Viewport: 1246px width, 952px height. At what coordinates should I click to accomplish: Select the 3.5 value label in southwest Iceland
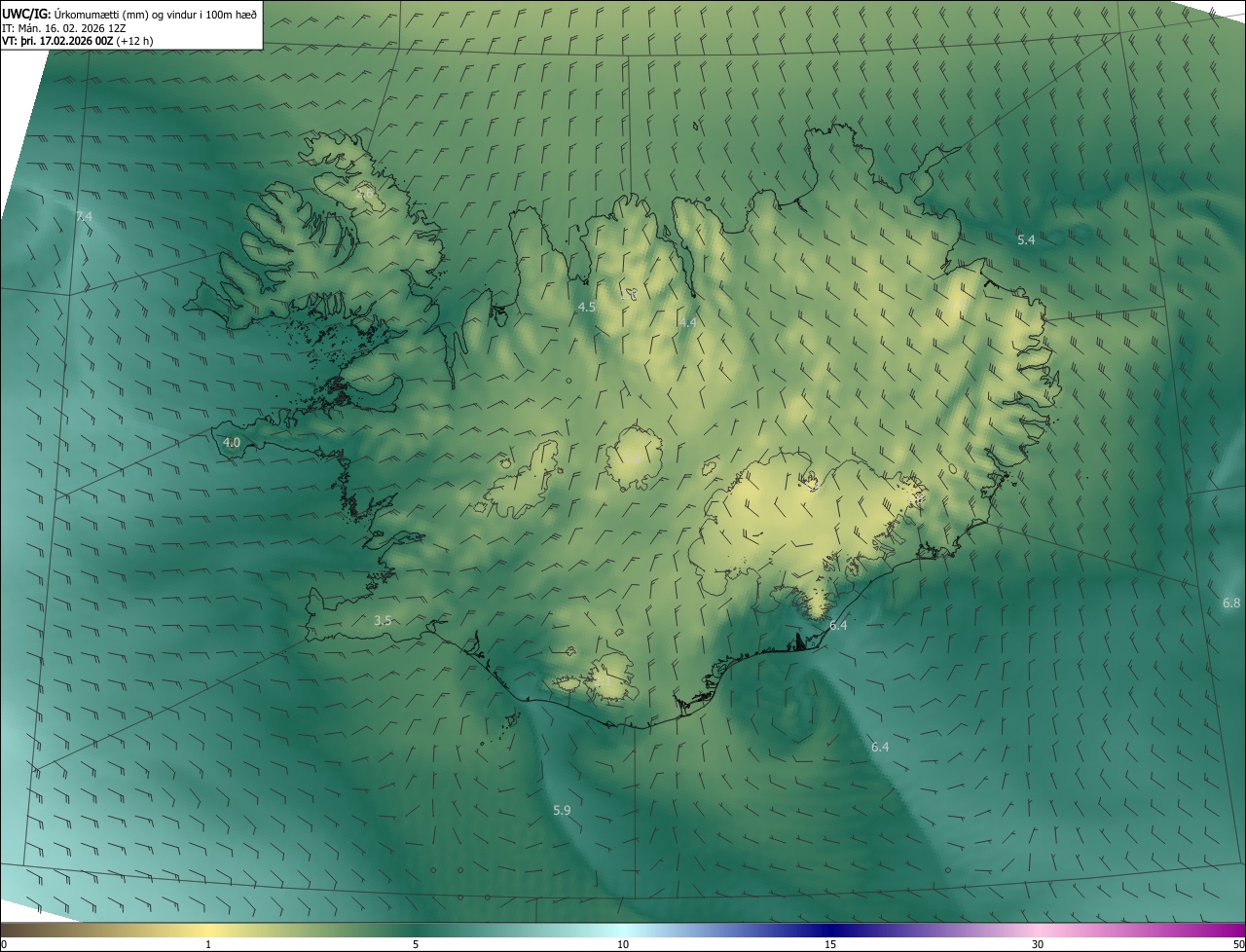pyautogui.click(x=383, y=620)
